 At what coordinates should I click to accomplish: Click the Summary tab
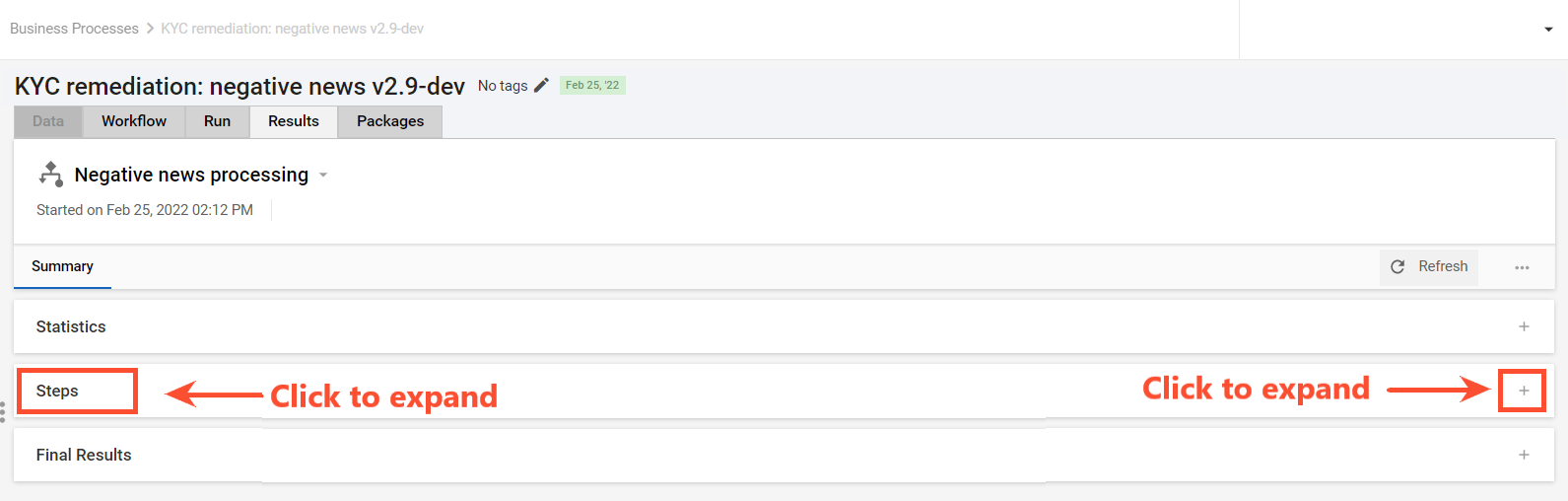point(62,266)
